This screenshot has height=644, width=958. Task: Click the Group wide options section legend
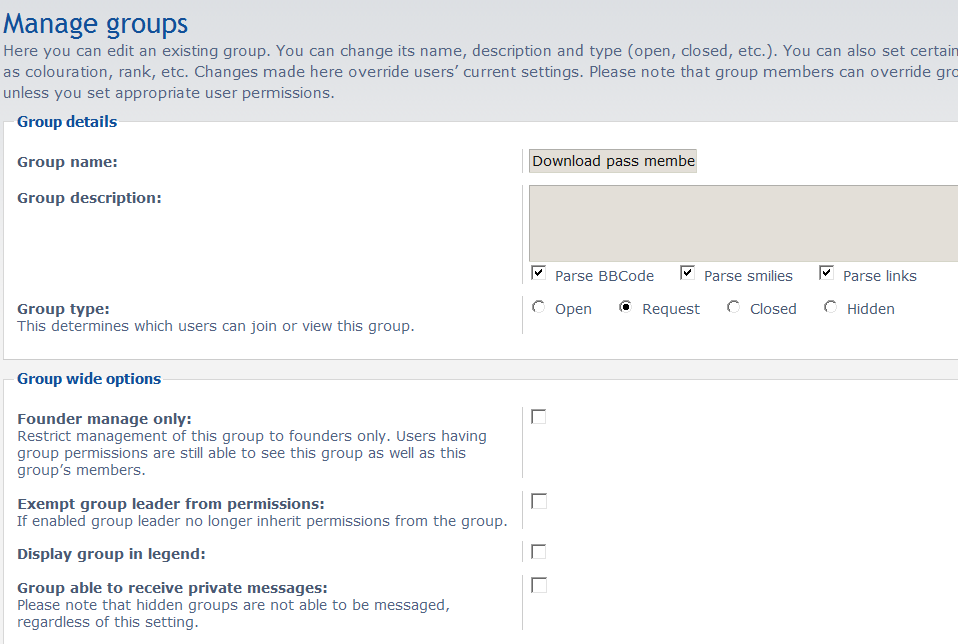89,379
